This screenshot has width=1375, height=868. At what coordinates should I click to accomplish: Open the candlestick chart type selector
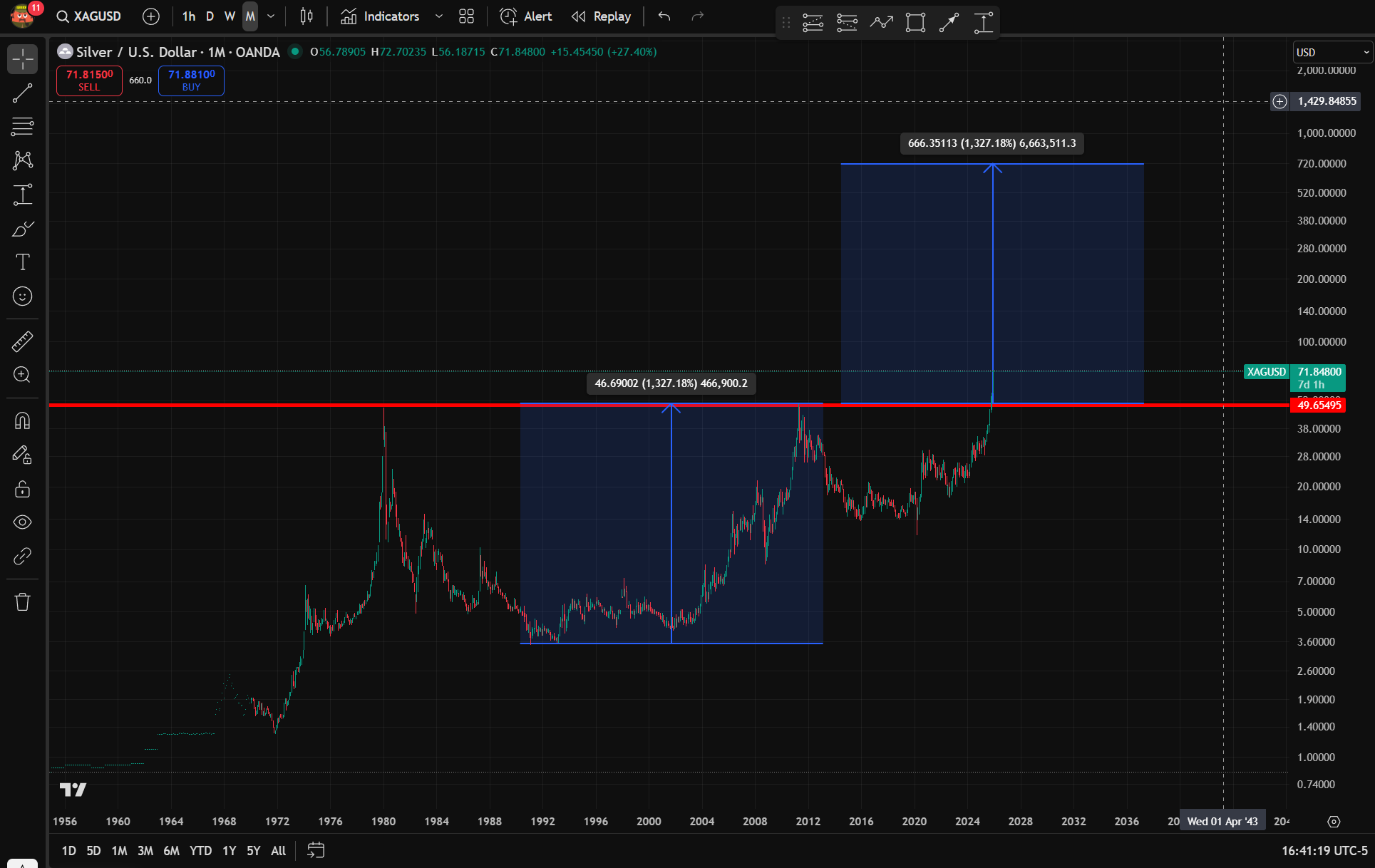pyautogui.click(x=307, y=16)
